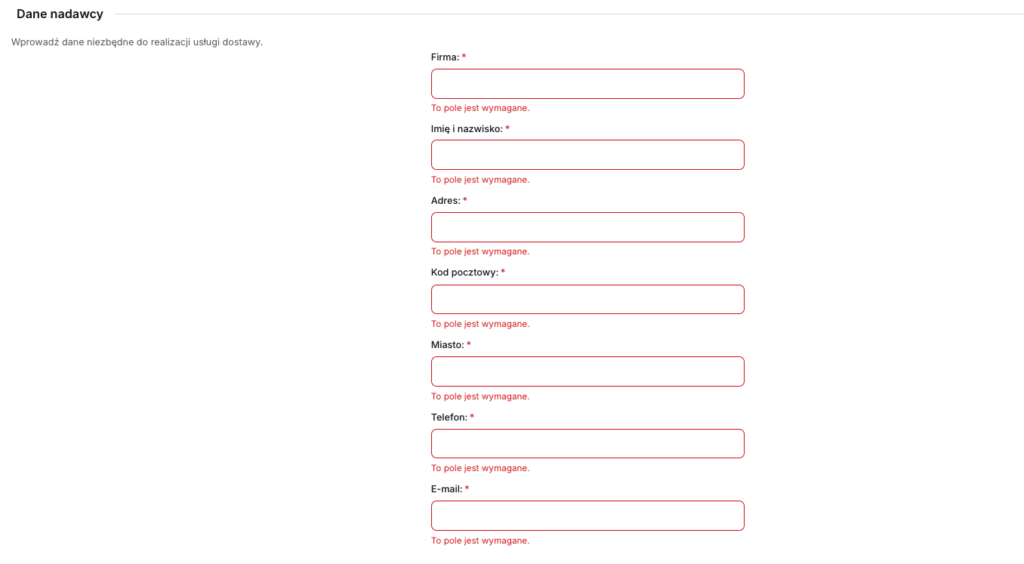Click the Firma field label

coord(445,57)
